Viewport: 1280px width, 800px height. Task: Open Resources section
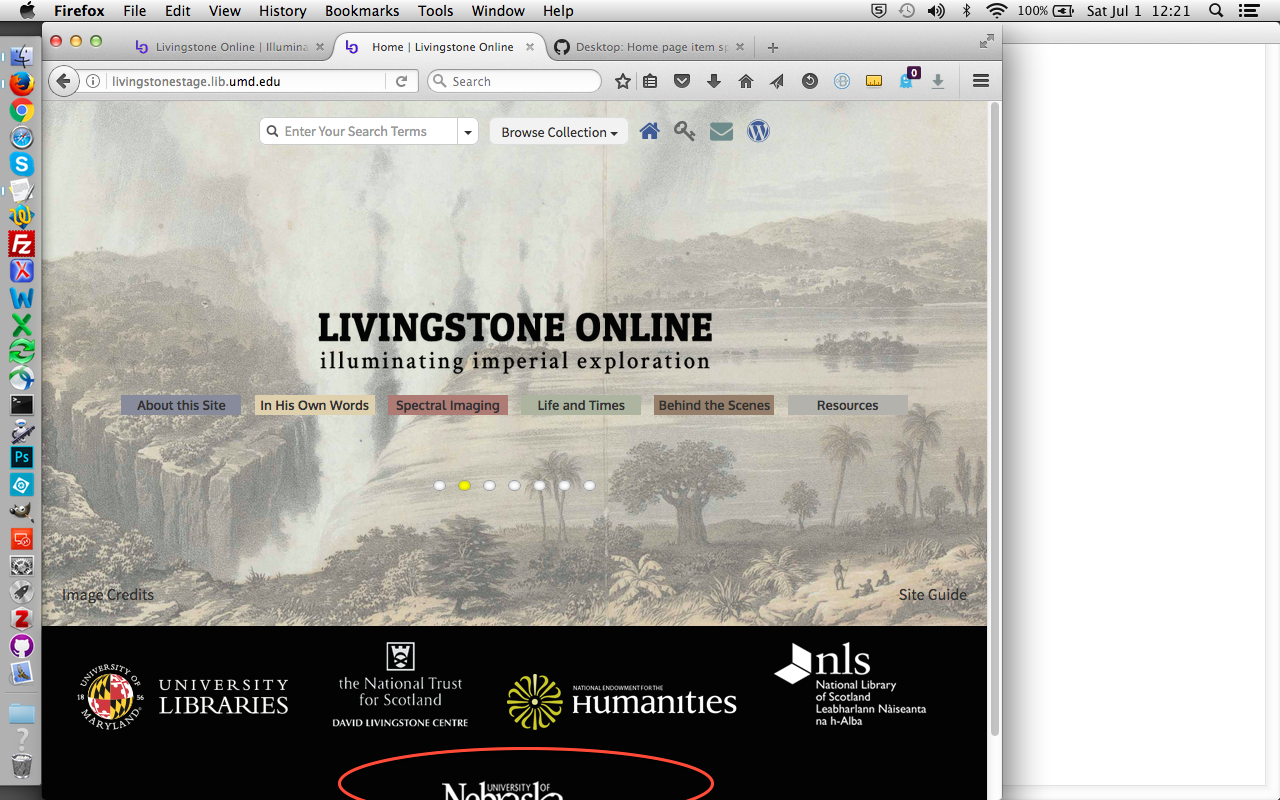848,405
